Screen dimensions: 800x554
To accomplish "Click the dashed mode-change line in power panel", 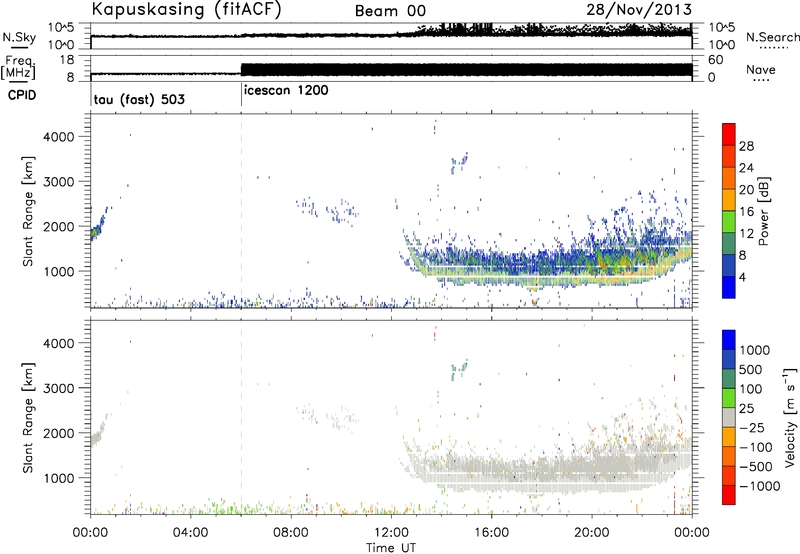I will click(241, 211).
